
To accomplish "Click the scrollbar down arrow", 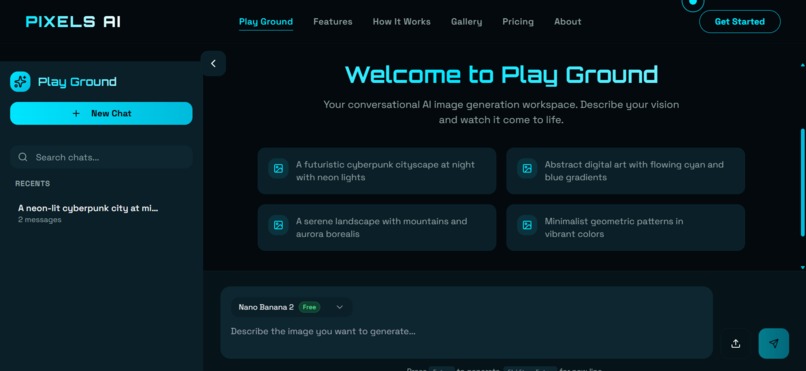I will [x=803, y=267].
